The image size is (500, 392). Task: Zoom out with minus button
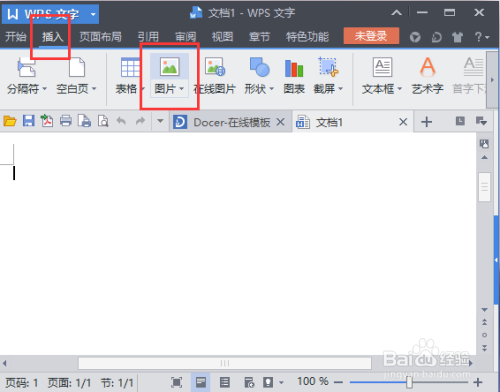338,382
